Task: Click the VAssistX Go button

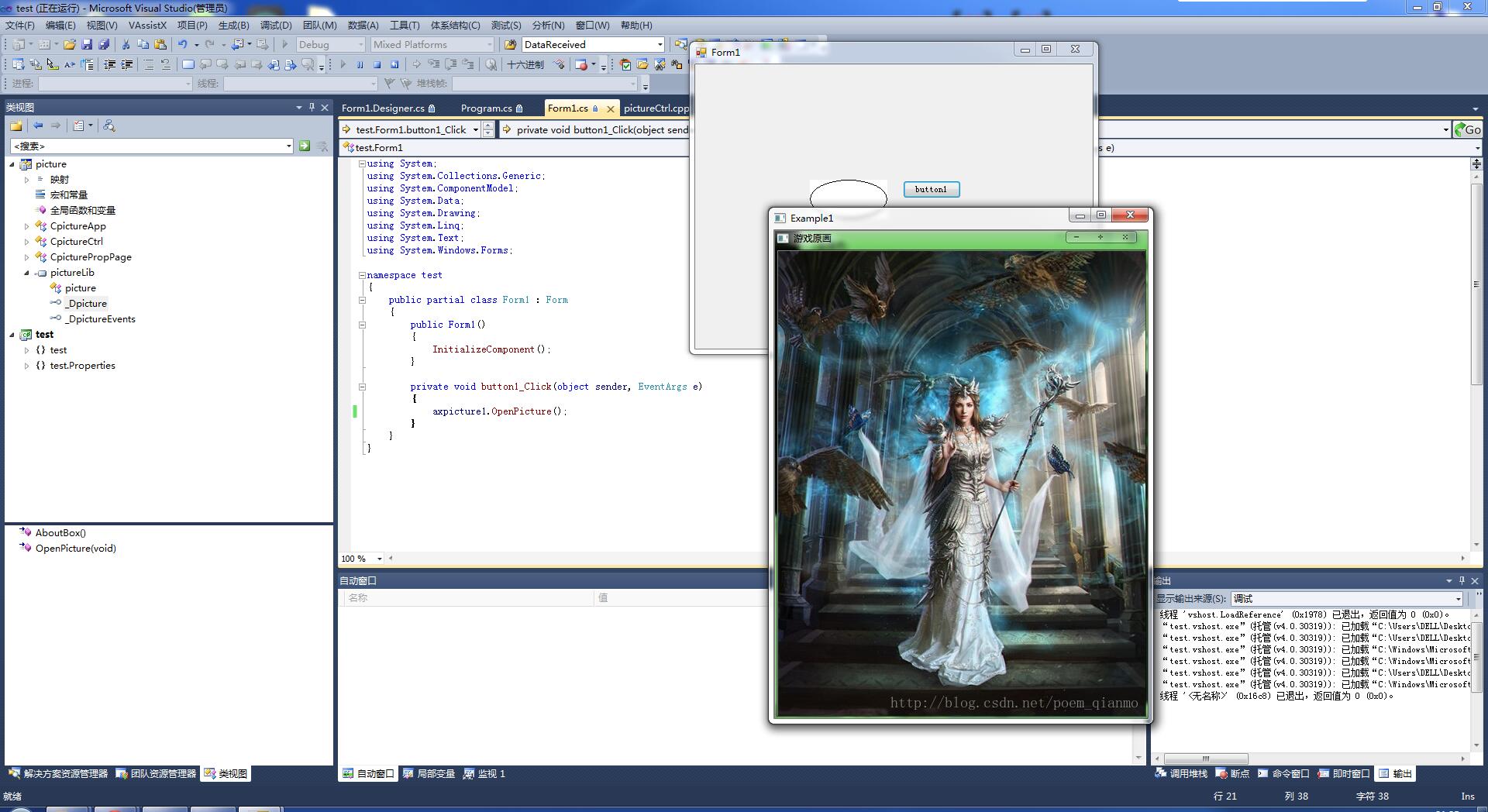Action: [x=1468, y=129]
